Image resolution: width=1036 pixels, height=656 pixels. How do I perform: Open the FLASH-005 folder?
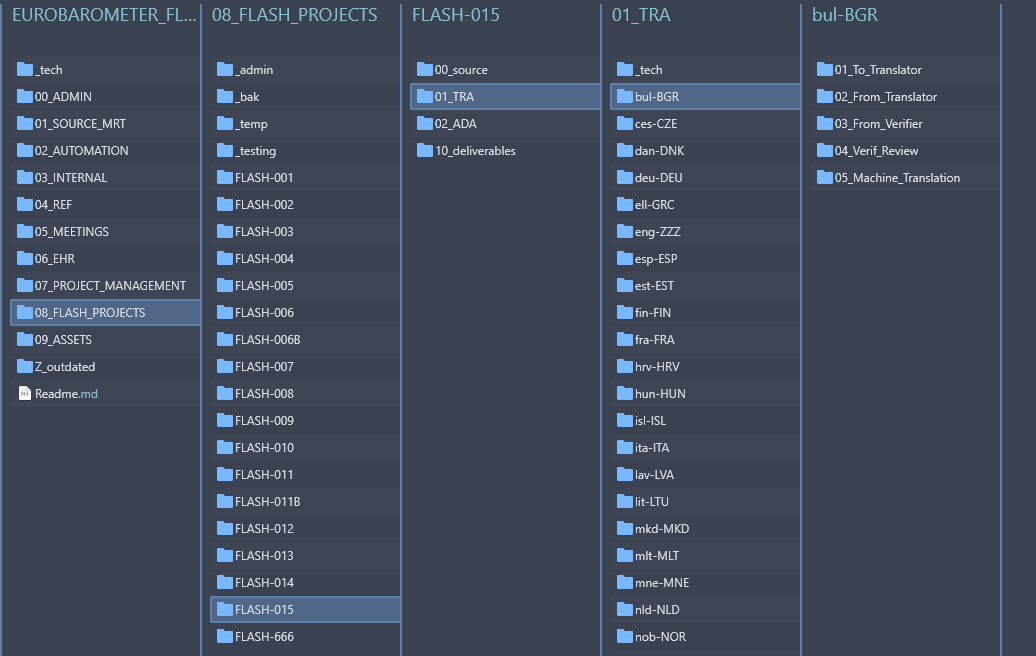pyautogui.click(x=305, y=285)
